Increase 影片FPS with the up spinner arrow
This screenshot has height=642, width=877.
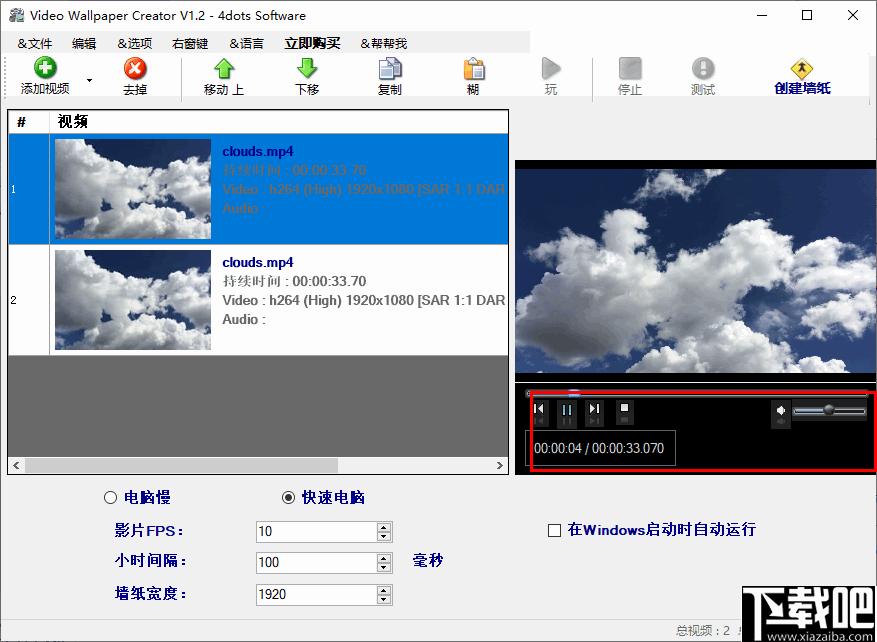384,527
